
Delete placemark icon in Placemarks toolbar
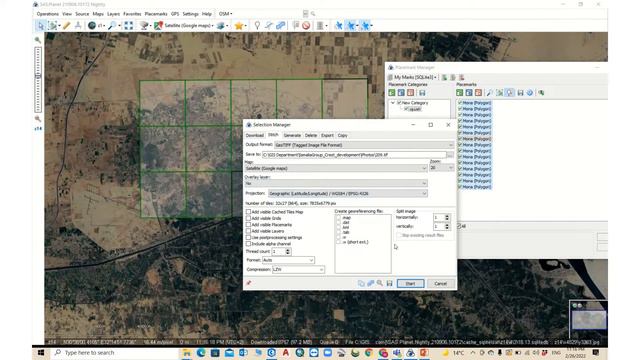pyautogui.click(x=478, y=93)
